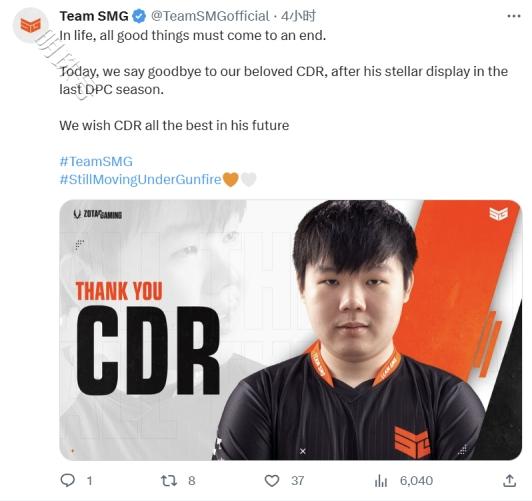Viewport: 532px width, 501px height.
Task: Click the blue verified badge icon
Action: click(139, 16)
